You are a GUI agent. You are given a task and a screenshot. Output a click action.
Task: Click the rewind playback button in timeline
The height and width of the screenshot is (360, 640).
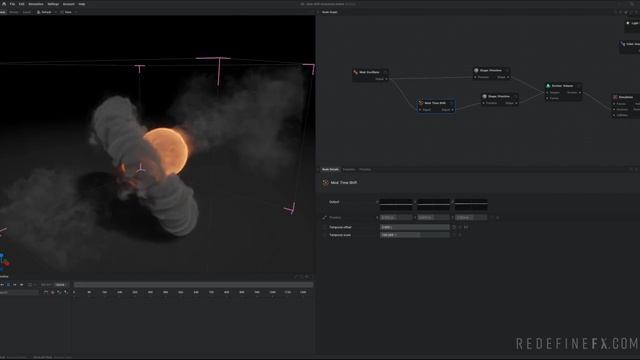pyautogui.click(x=2, y=284)
